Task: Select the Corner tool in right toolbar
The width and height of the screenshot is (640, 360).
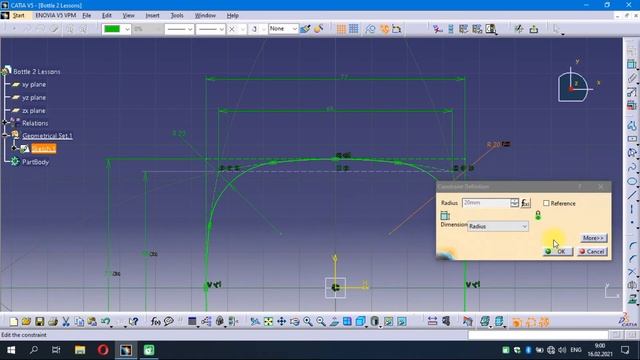Action: pyautogui.click(x=632, y=246)
